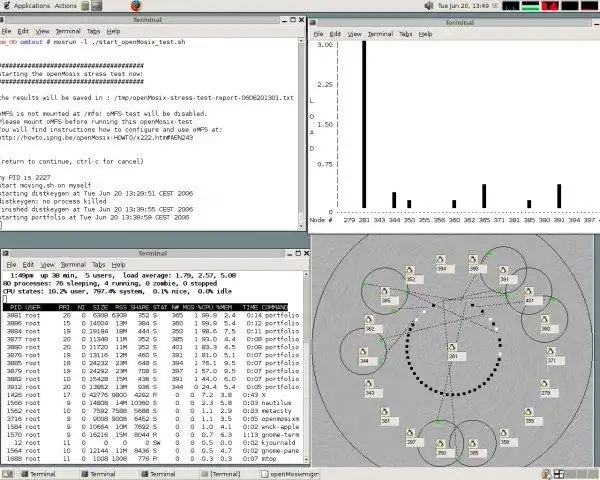Click scroll-up arrow in bottom-left Terminal

click(x=306, y=275)
